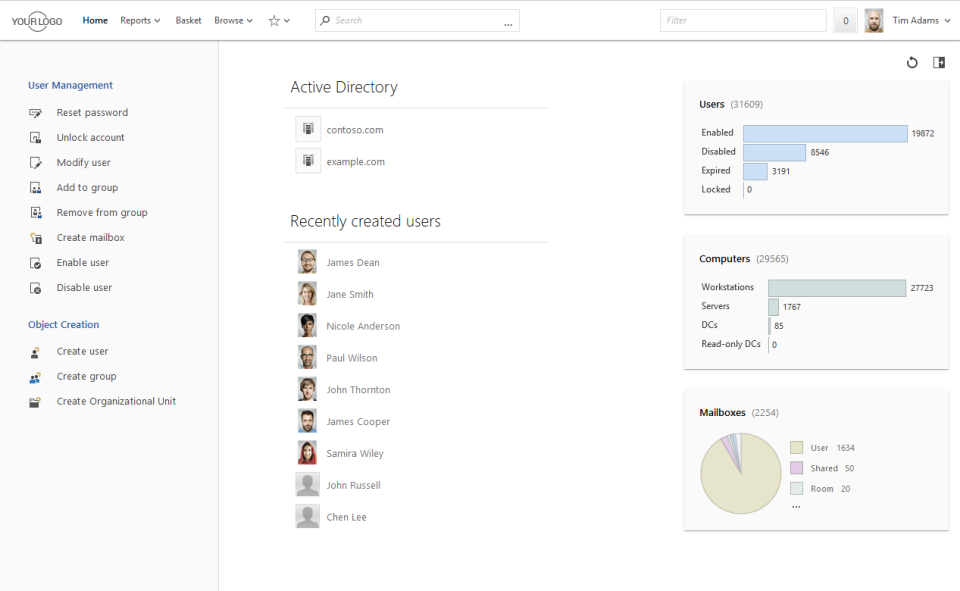Click the Create Organizational Unit icon
The width and height of the screenshot is (960, 591).
(33, 401)
